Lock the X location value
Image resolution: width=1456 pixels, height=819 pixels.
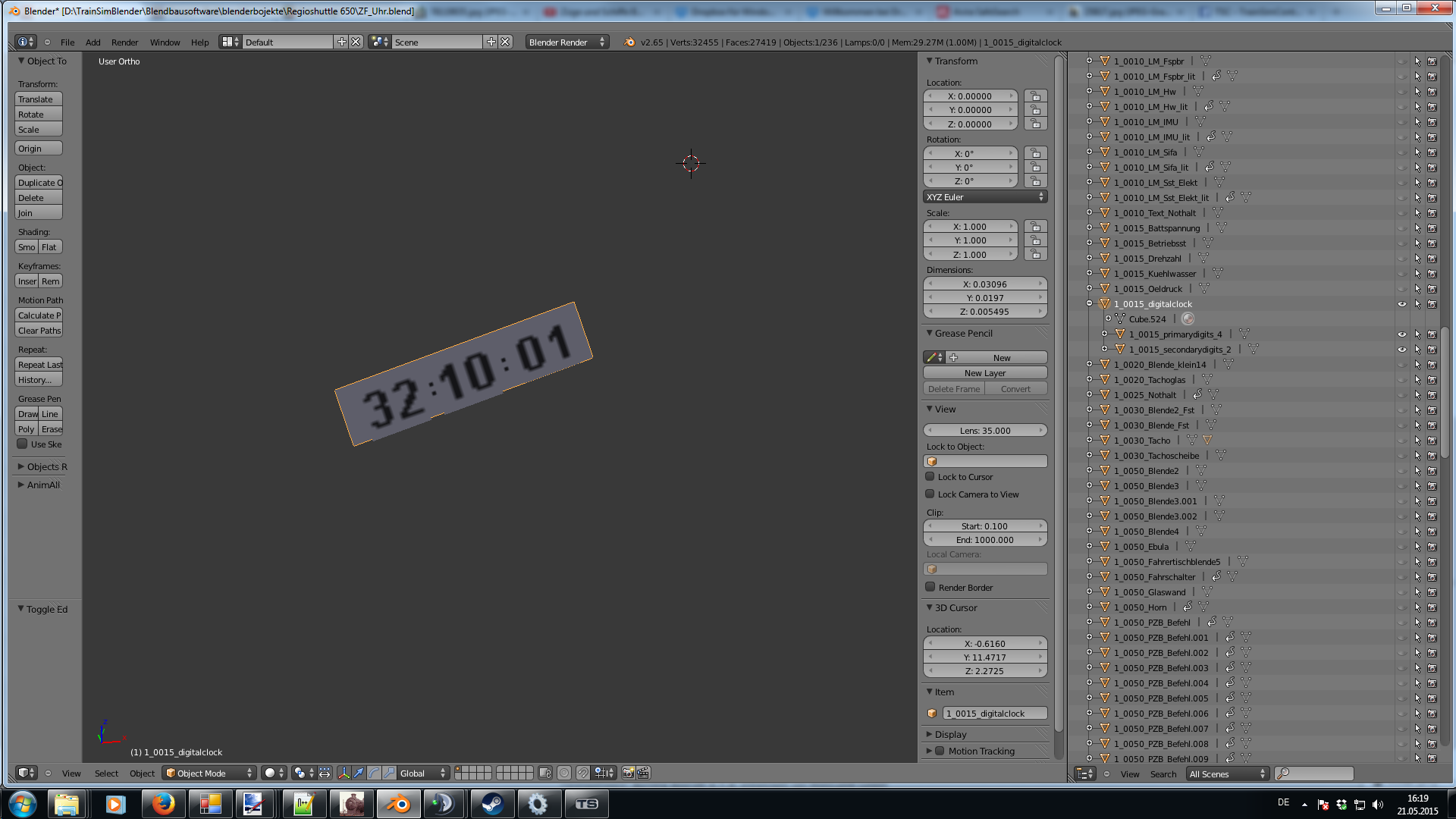[1035, 96]
